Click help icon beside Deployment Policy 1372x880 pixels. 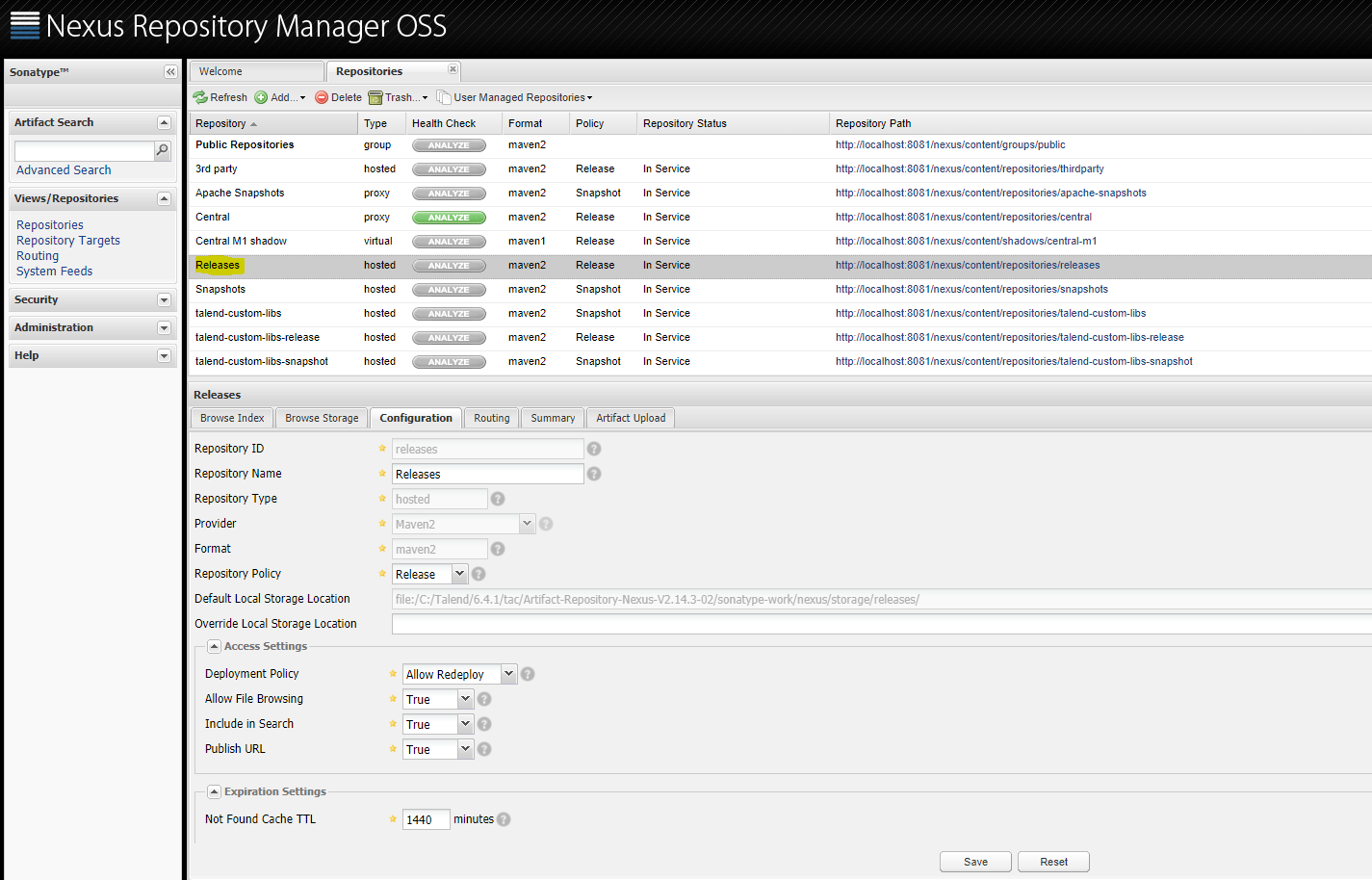coord(528,674)
